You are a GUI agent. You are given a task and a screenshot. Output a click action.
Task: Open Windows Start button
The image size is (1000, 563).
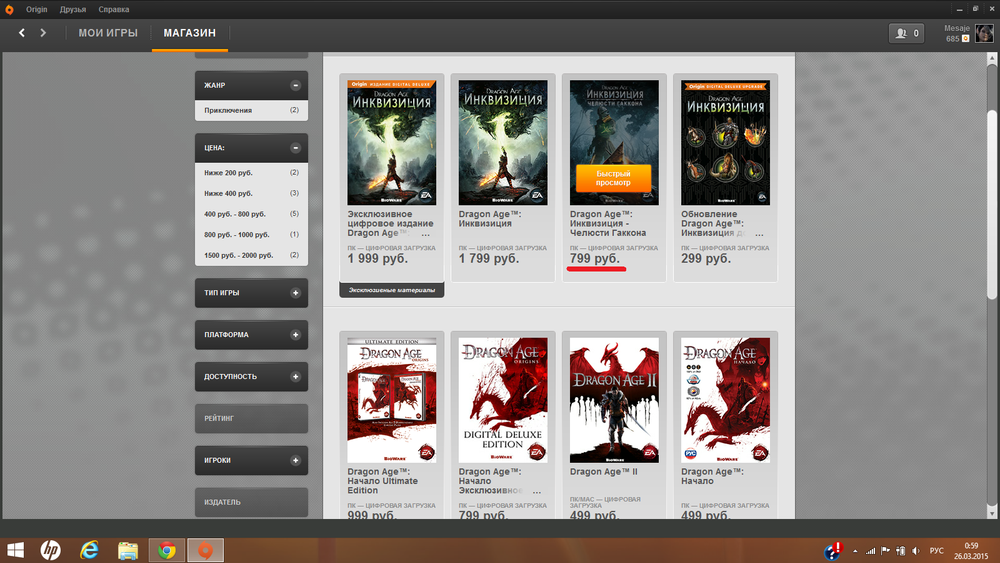15,550
